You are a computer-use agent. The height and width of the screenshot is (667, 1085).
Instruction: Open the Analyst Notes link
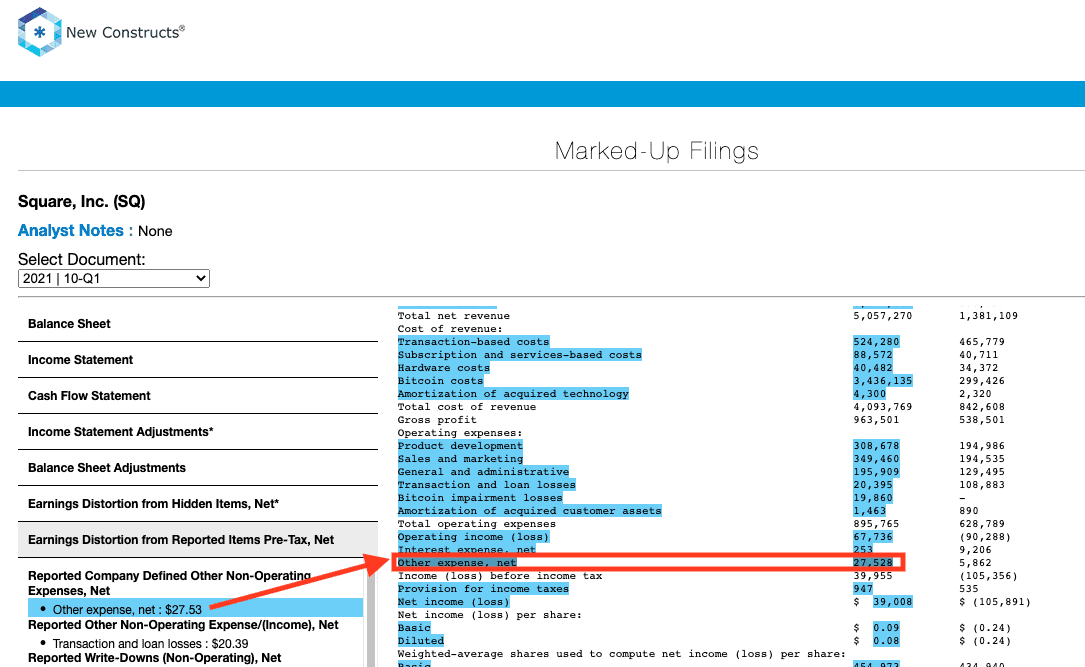click(x=71, y=230)
